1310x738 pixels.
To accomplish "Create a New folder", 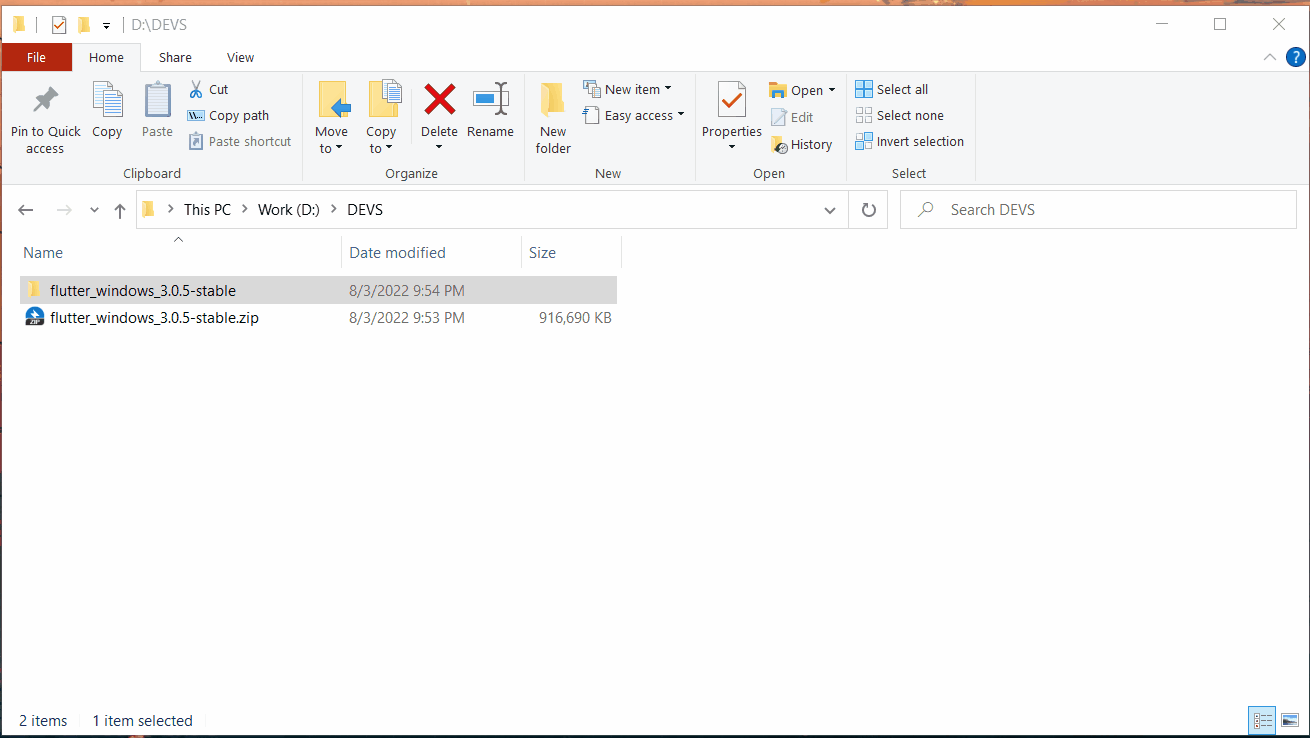I will [553, 118].
